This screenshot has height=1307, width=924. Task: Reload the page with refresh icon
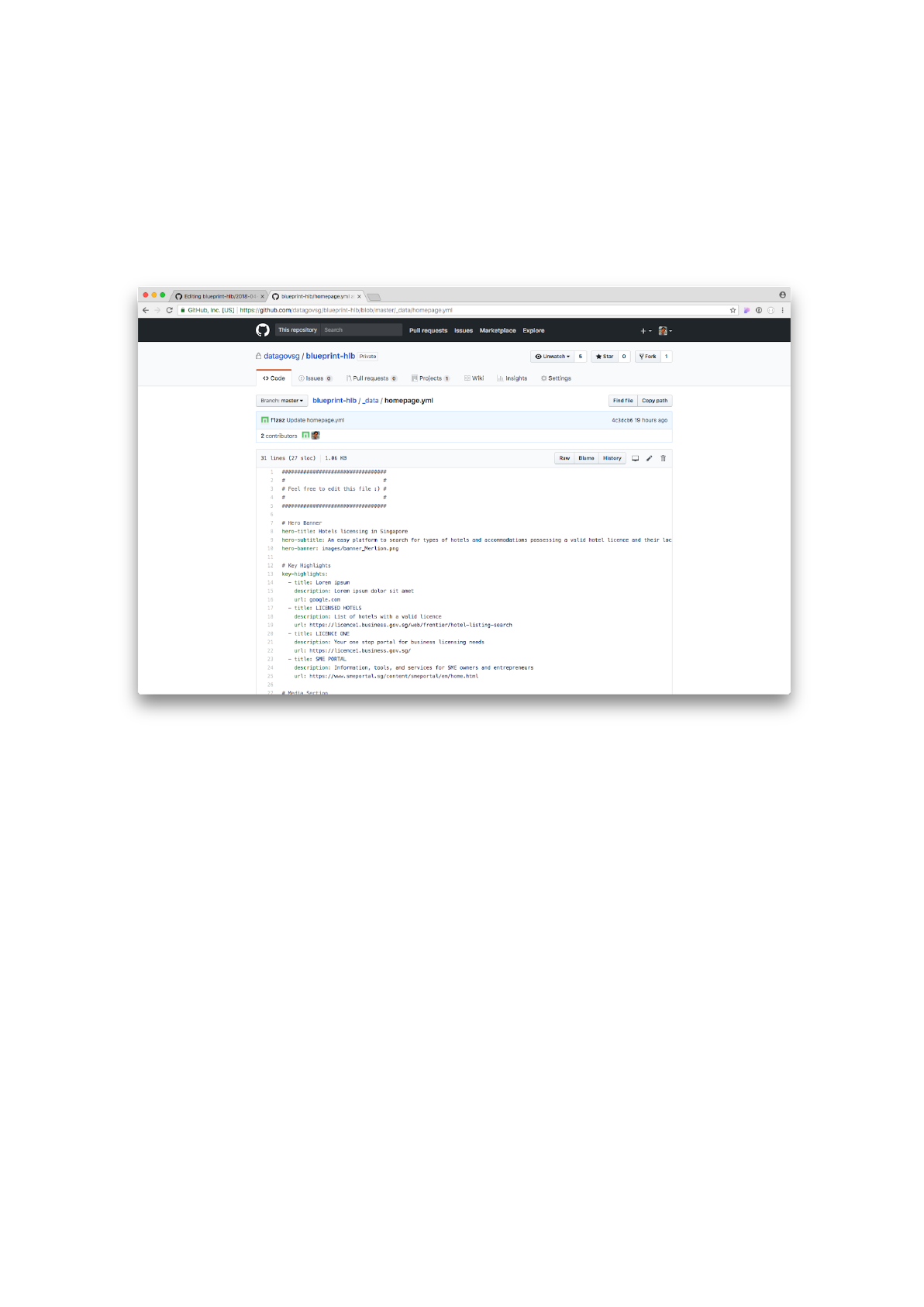point(169,310)
